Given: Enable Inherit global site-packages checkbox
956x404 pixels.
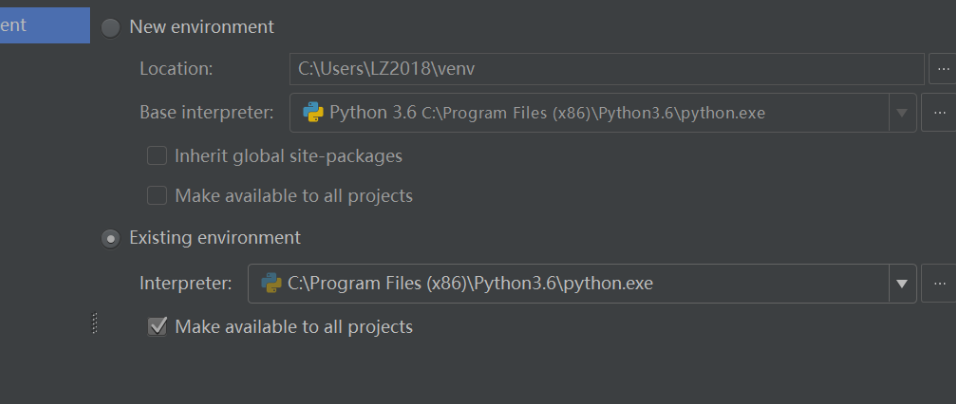Looking at the screenshot, I should (x=157, y=156).
